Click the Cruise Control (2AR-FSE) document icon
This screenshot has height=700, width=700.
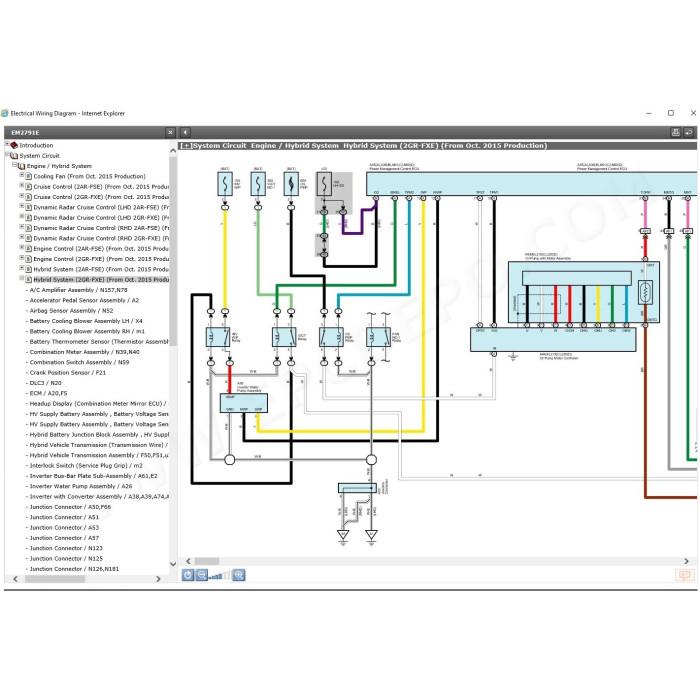click(x=28, y=187)
